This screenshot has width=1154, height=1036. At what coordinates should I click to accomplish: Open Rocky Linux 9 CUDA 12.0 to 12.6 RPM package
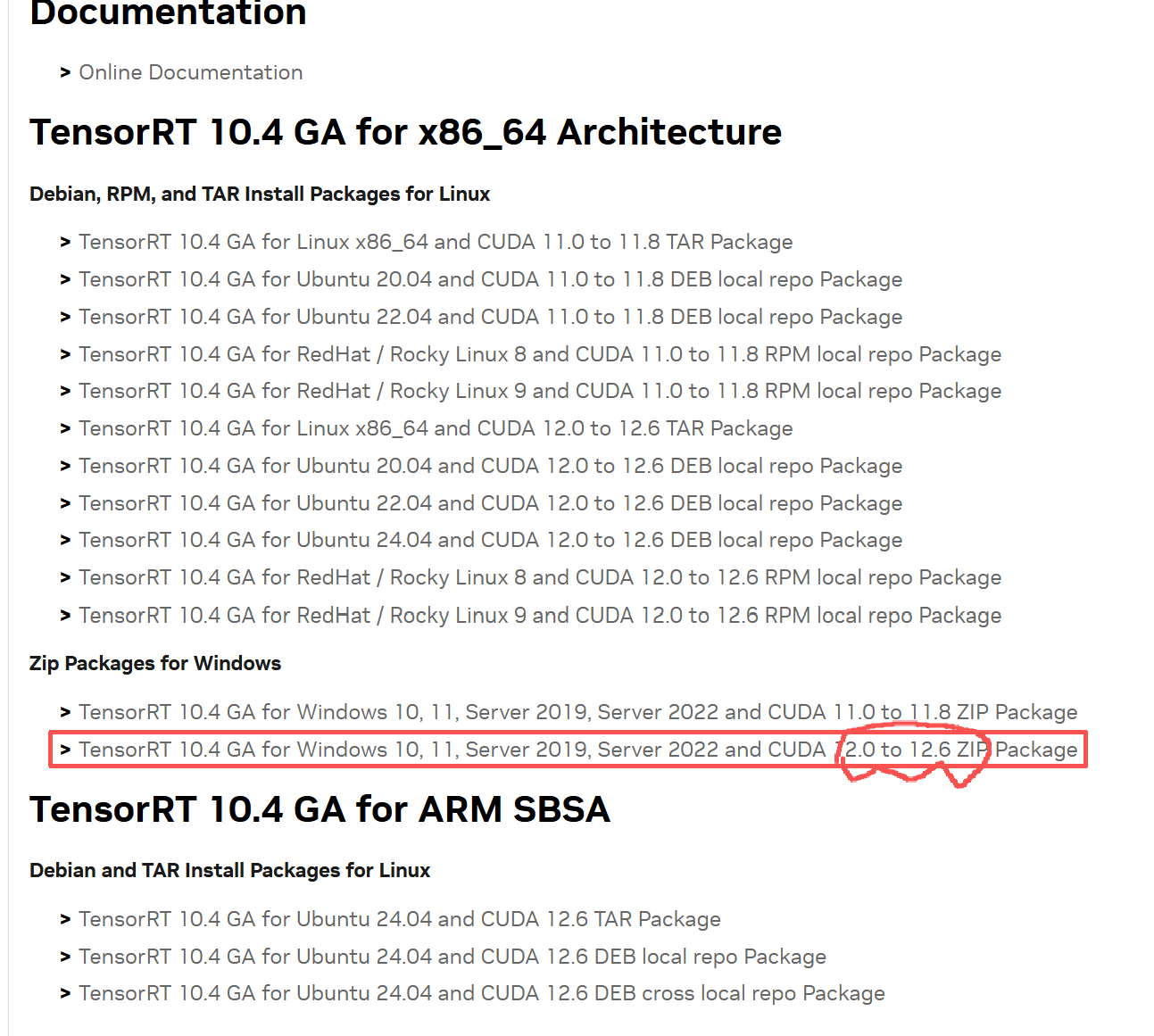tap(540, 615)
